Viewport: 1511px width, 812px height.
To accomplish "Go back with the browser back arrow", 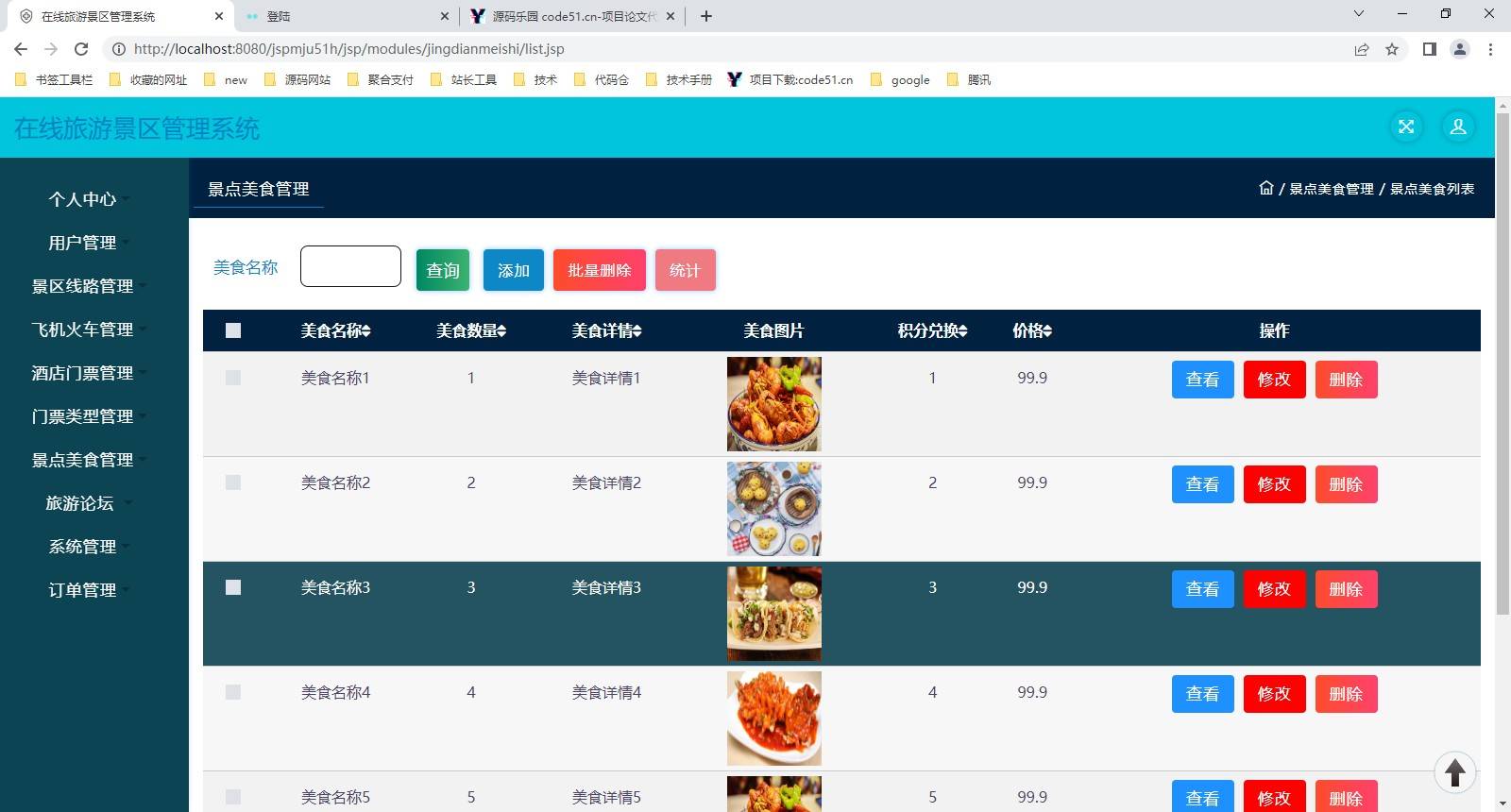I will point(21,49).
